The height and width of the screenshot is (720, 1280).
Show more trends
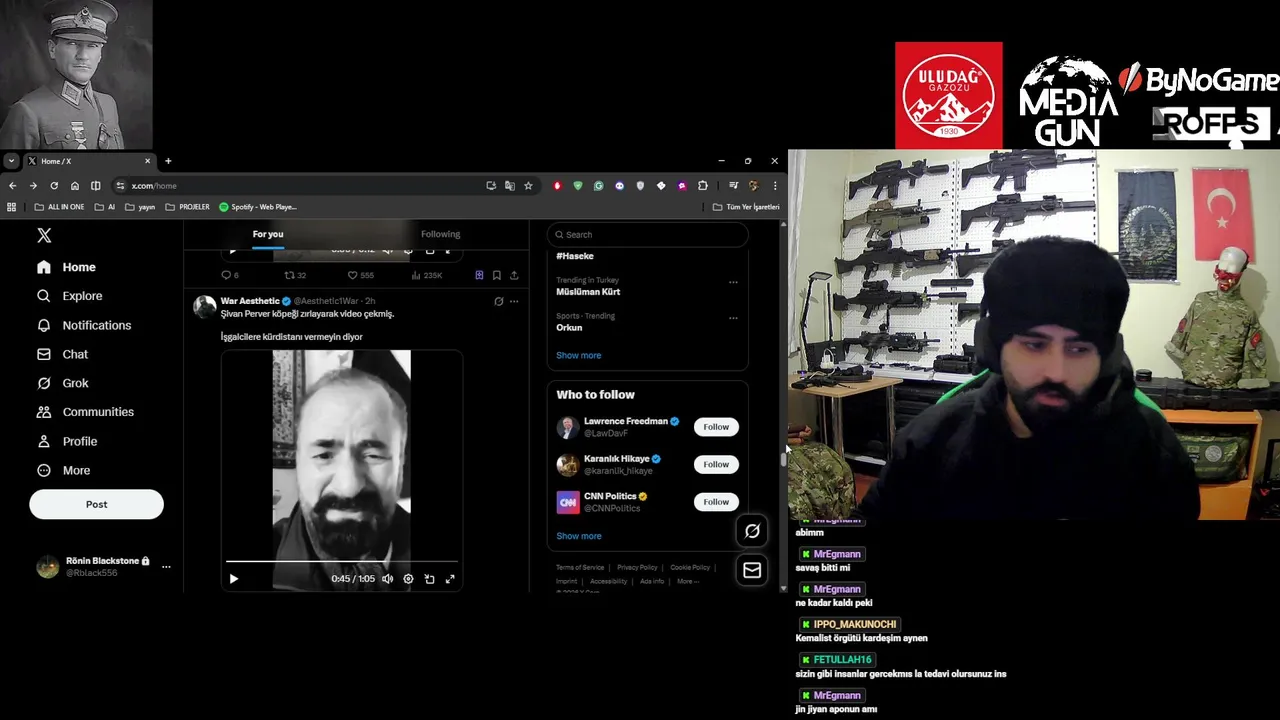579,355
